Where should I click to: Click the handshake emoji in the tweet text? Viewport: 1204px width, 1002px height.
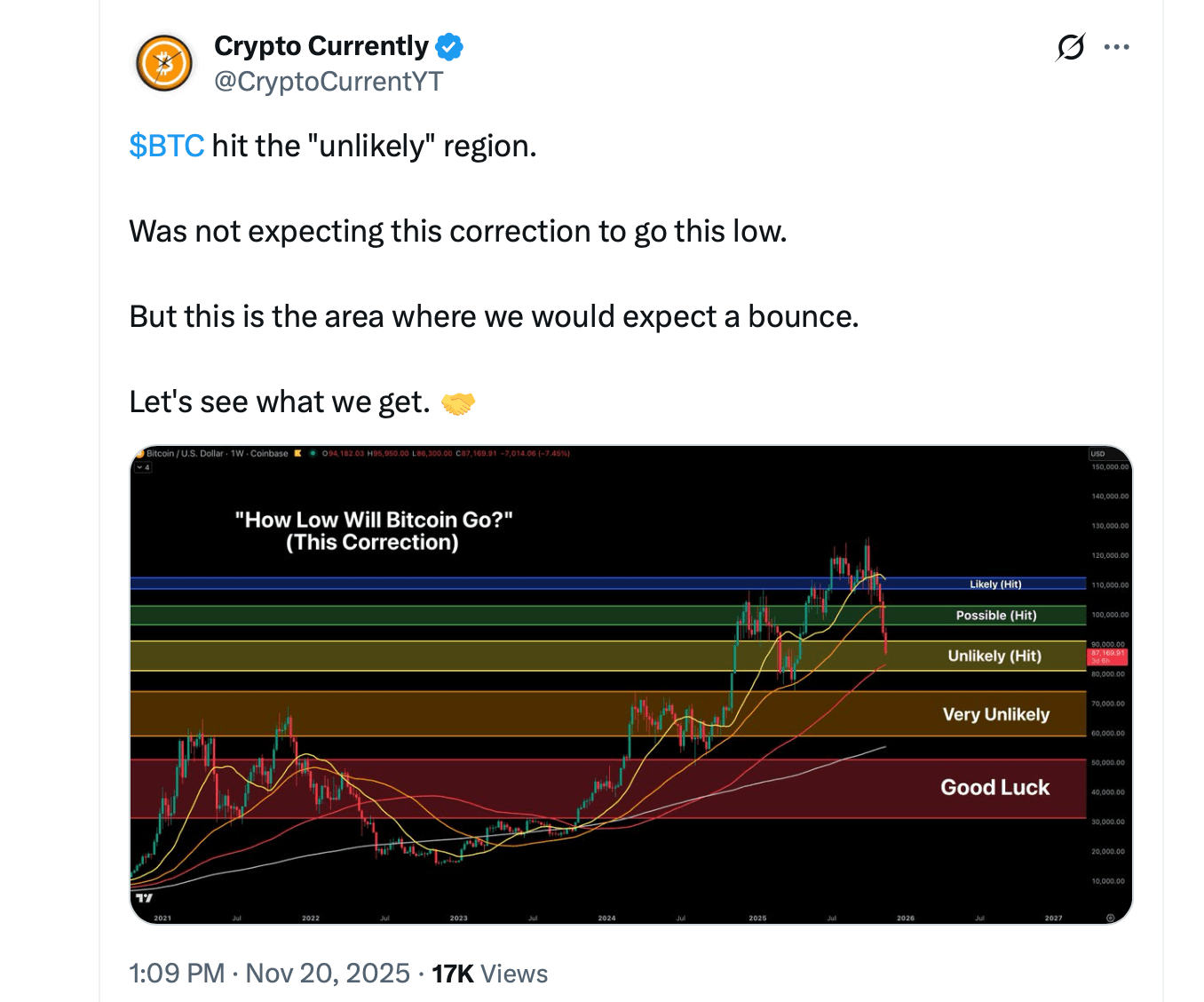coord(461,402)
